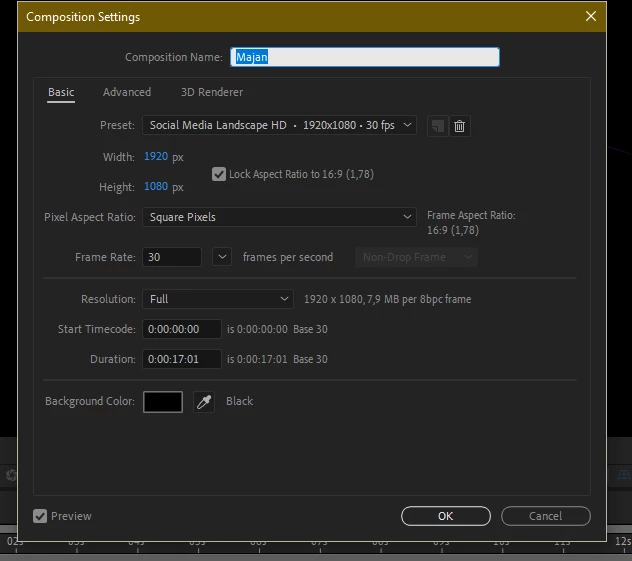Delete the selected preset with trash icon
Viewport: 632px width, 561px height.
pyautogui.click(x=459, y=126)
